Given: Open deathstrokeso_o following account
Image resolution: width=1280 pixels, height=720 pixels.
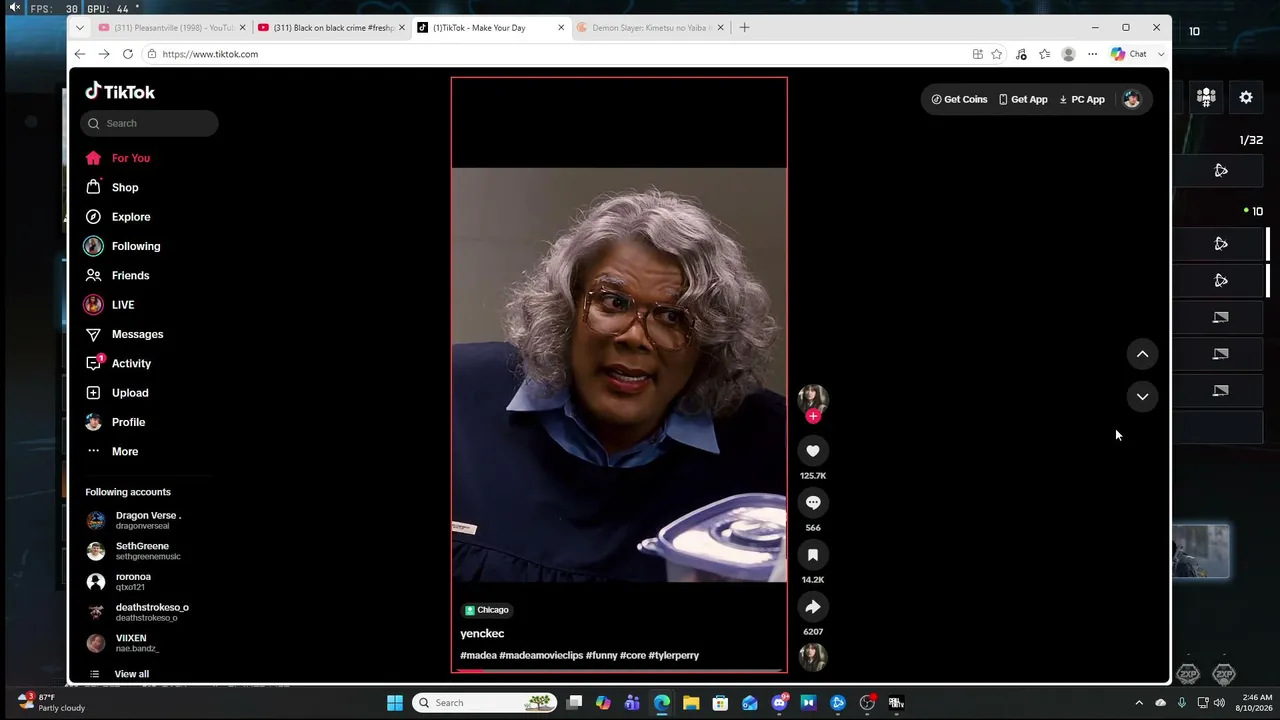Looking at the screenshot, I should click(x=138, y=612).
